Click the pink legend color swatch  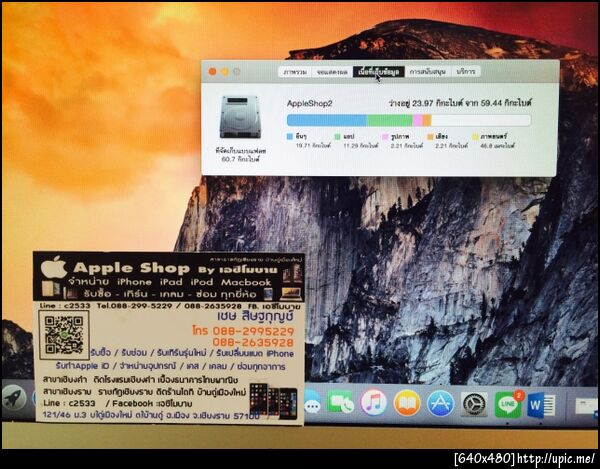(x=385, y=136)
